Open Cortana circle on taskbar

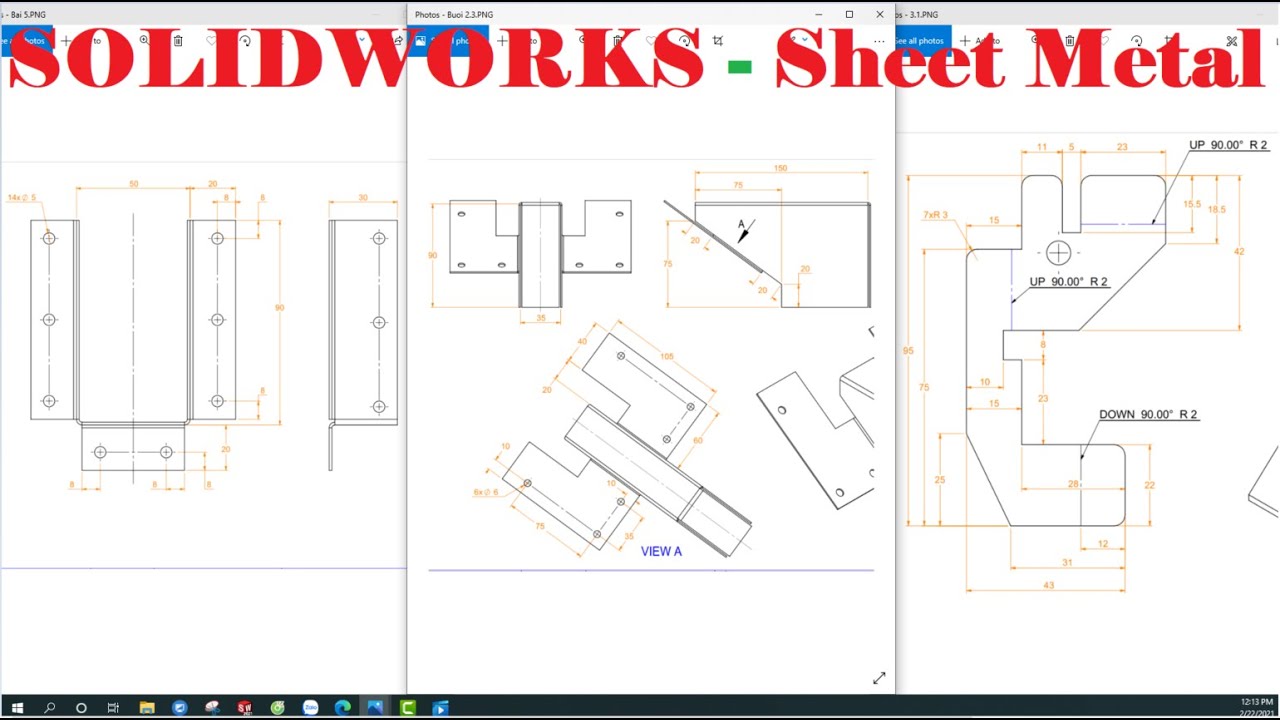[81, 708]
